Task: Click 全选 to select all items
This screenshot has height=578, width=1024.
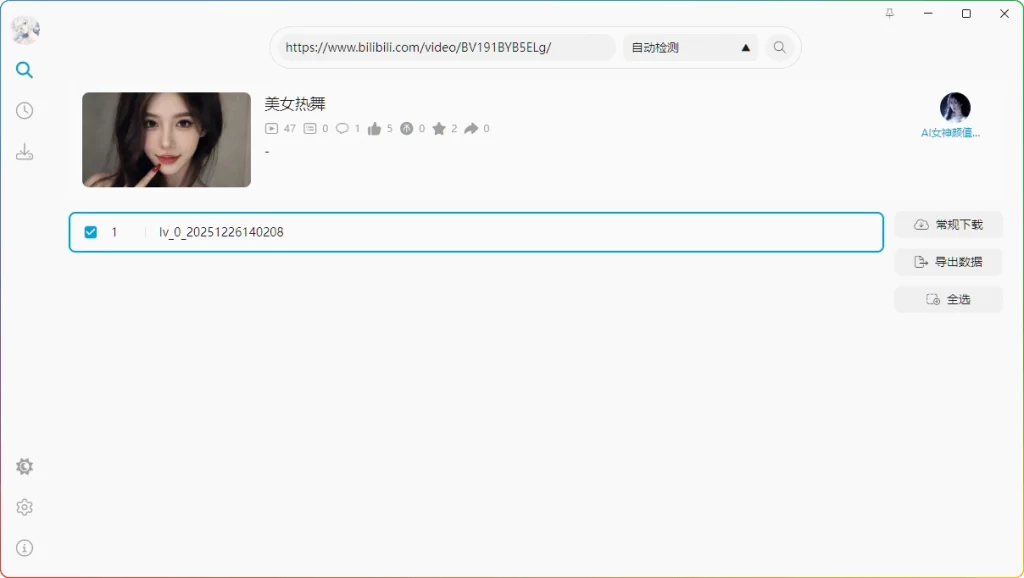Action: point(947,298)
